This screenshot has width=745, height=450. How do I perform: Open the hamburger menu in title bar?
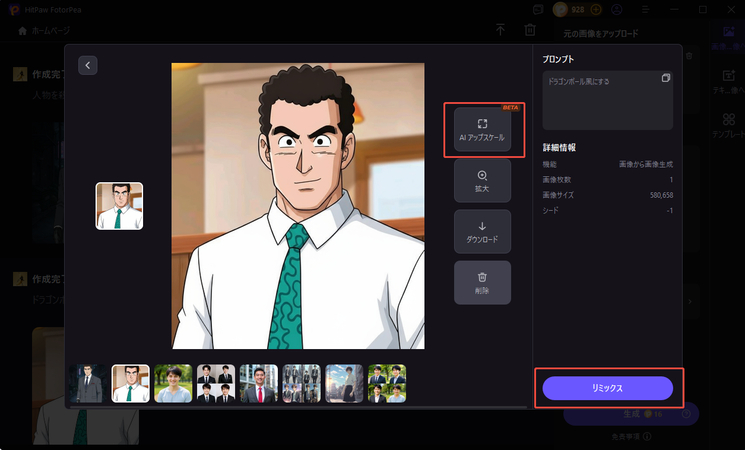[x=645, y=10]
